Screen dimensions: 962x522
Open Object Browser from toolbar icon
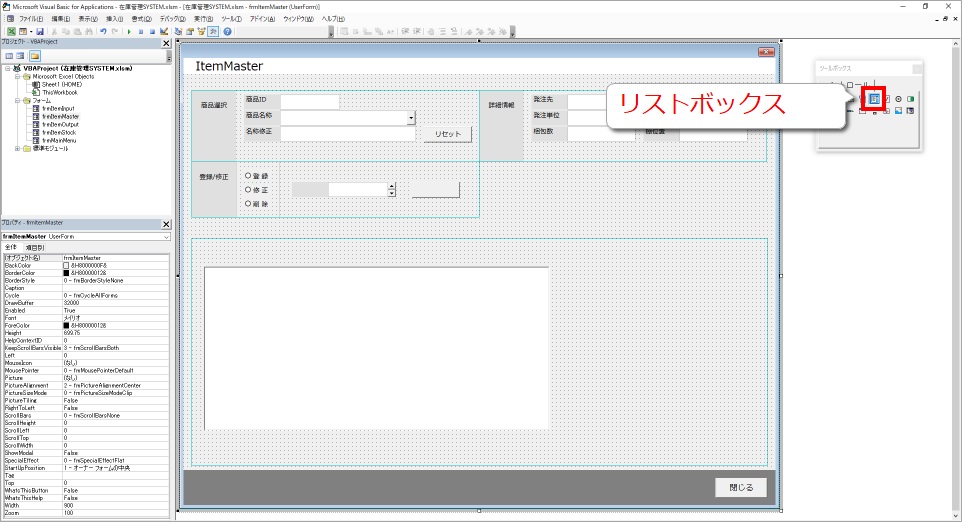tap(201, 31)
